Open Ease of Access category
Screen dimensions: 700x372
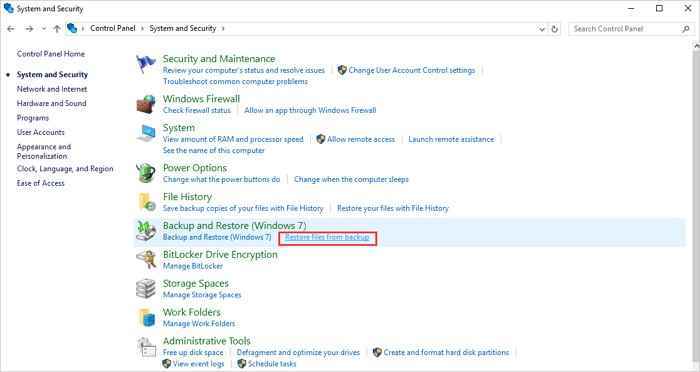tap(41, 183)
